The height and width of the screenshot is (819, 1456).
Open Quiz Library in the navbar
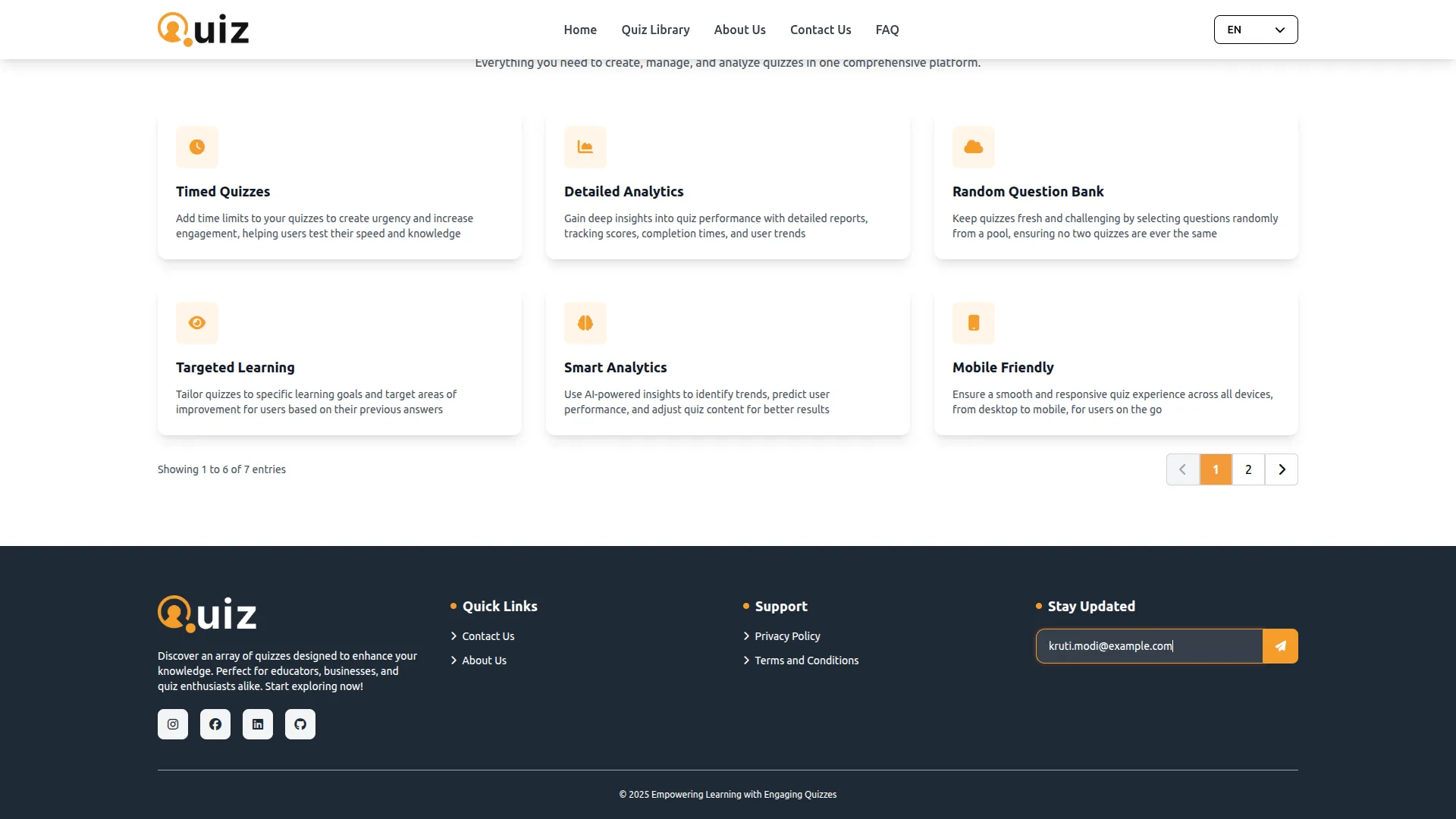pos(655,30)
